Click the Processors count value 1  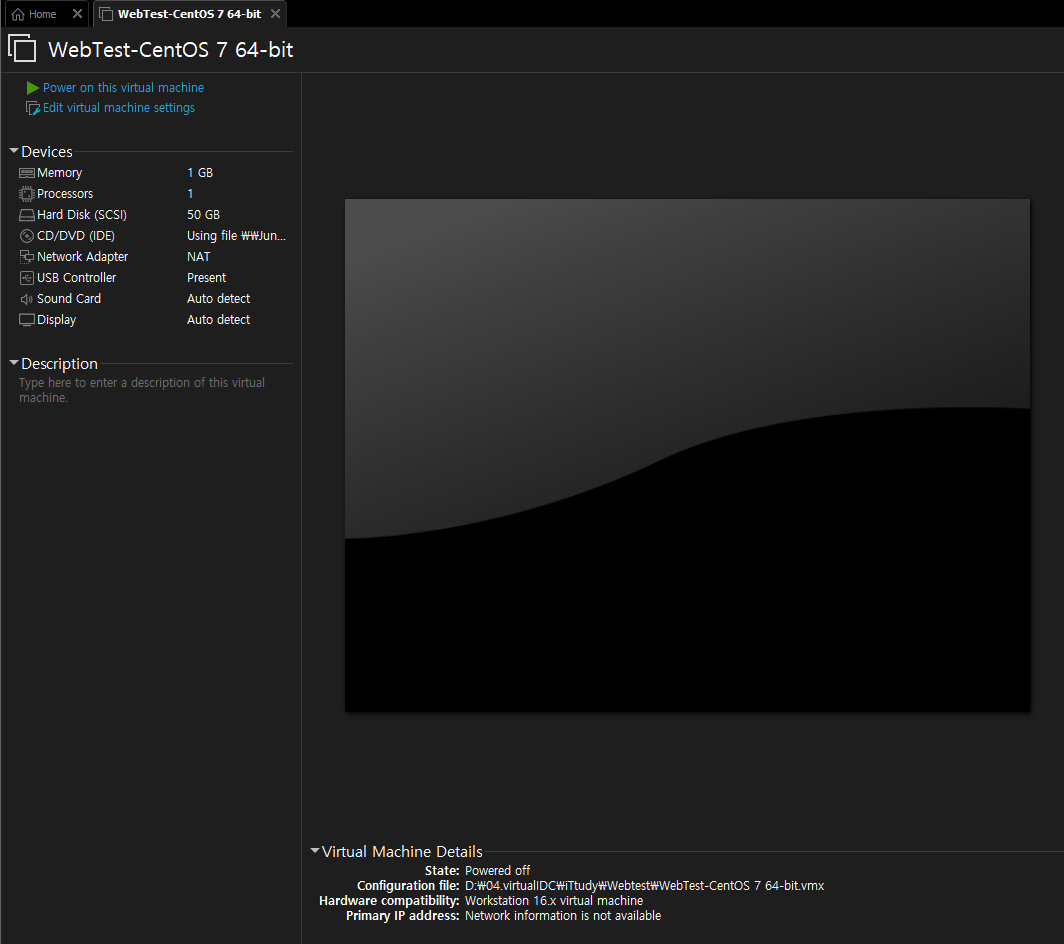pos(191,194)
